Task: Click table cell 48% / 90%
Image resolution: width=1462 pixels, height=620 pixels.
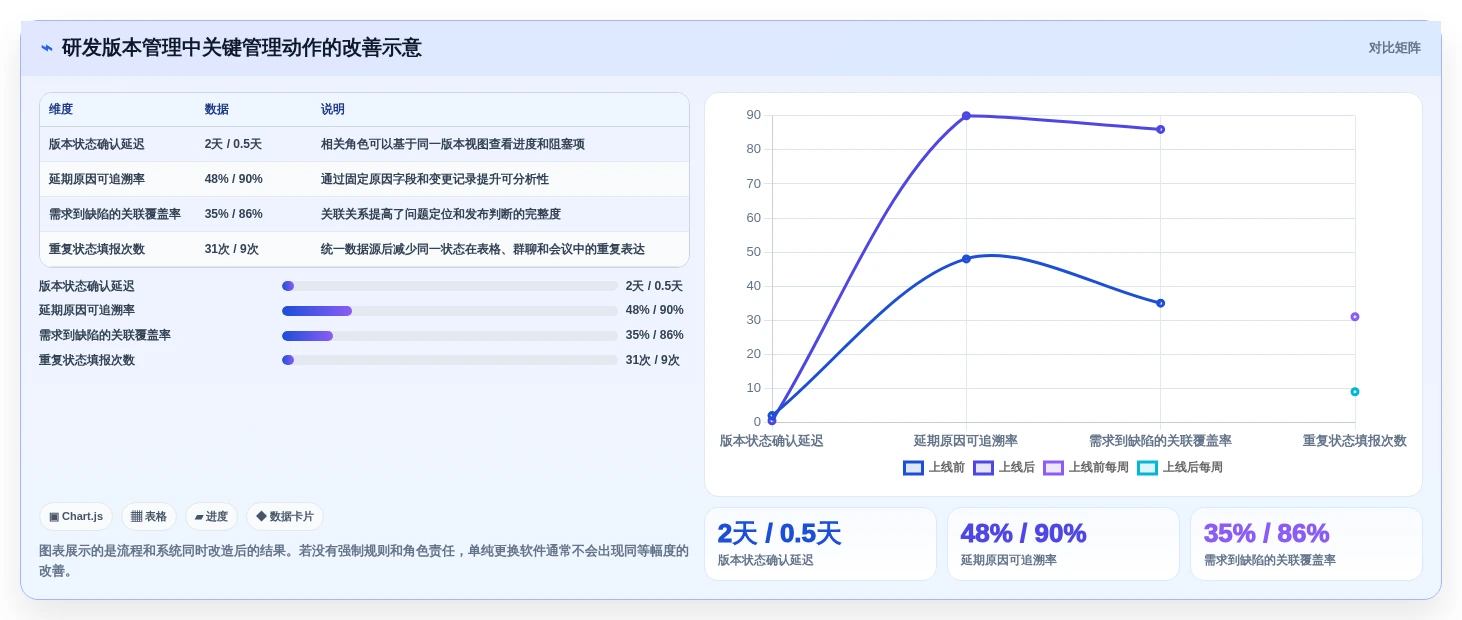Action: coord(233,179)
